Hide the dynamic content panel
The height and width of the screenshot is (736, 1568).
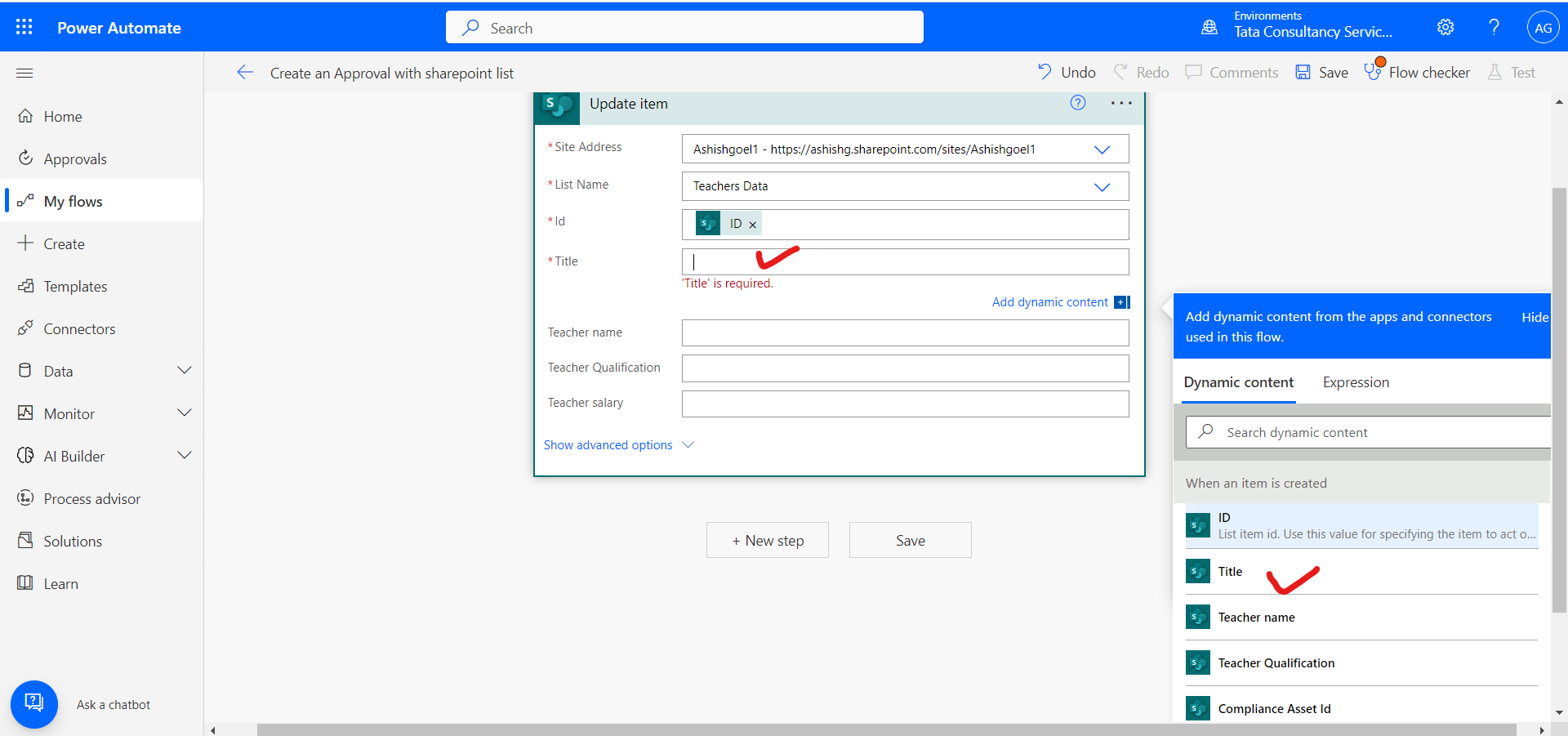[x=1535, y=317]
